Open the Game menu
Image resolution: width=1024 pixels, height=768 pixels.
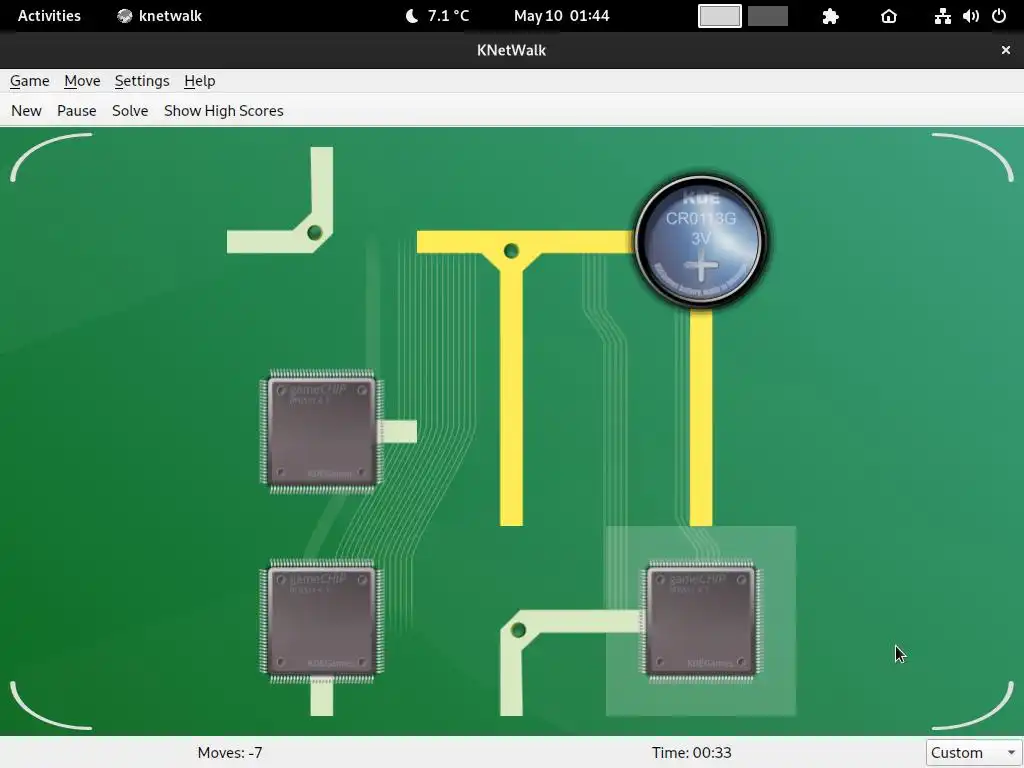click(29, 81)
